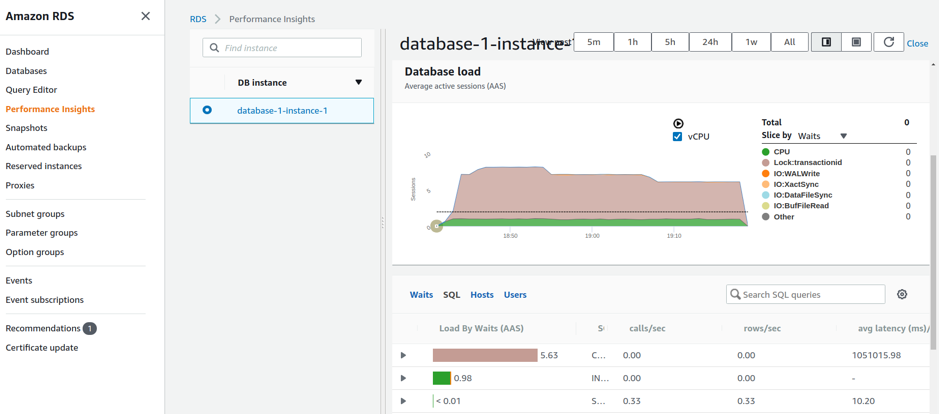This screenshot has width=939, height=414.
Task: Sort by DB instance column arrow
Action: pos(359,82)
